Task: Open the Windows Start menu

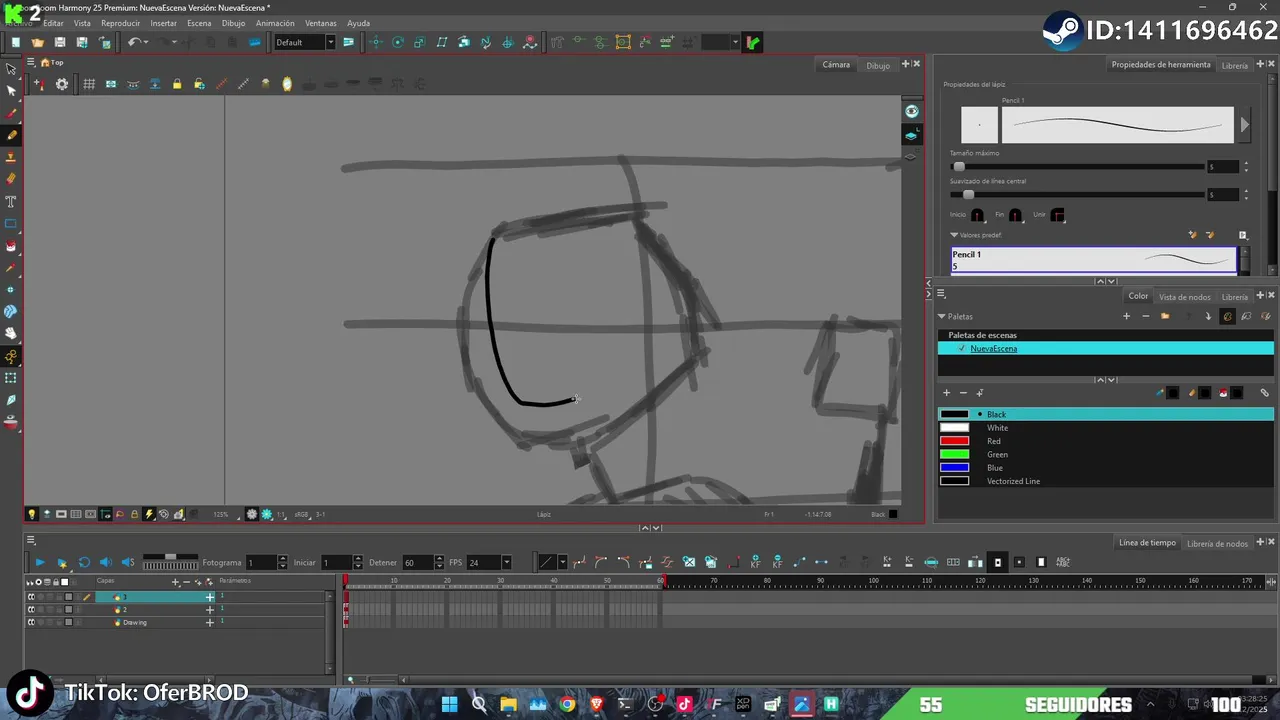Action: [449, 704]
